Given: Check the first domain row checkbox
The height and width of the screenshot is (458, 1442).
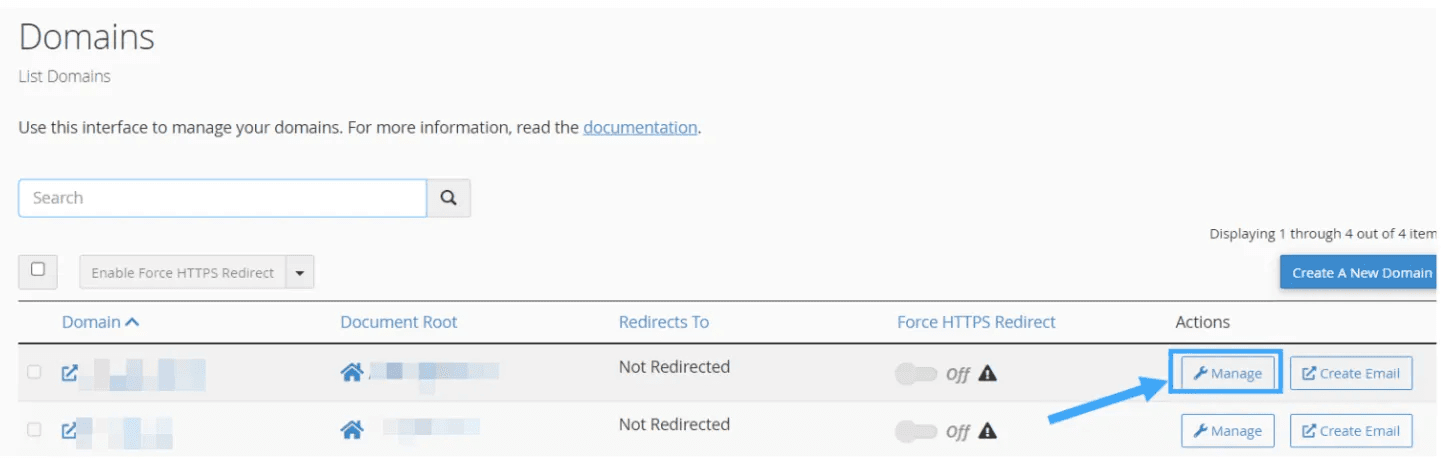Looking at the screenshot, I should click(x=35, y=373).
